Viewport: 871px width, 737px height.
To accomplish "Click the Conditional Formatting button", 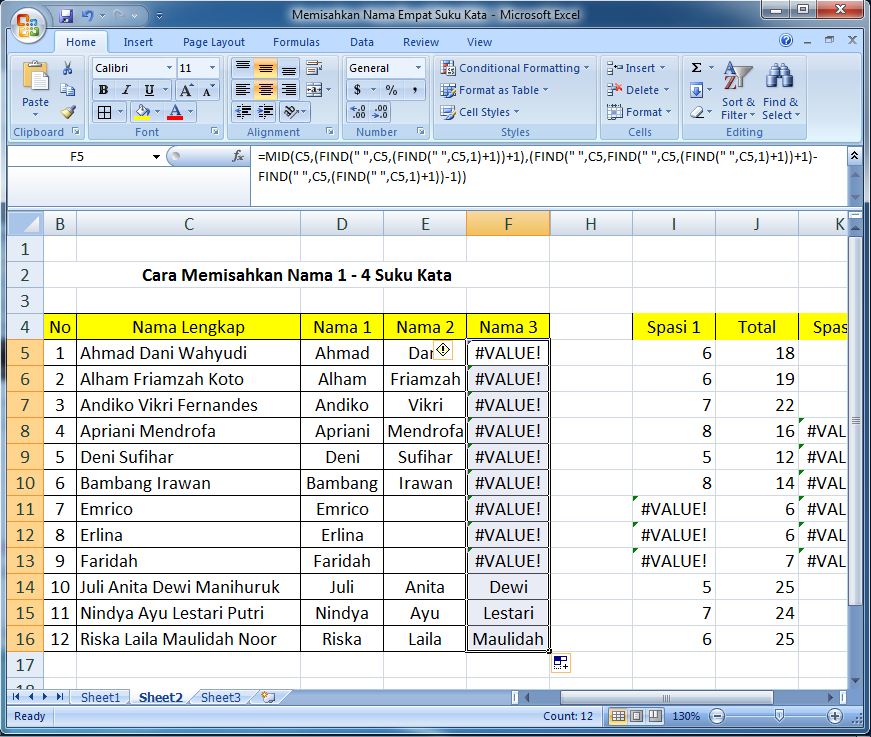I will pyautogui.click(x=519, y=68).
